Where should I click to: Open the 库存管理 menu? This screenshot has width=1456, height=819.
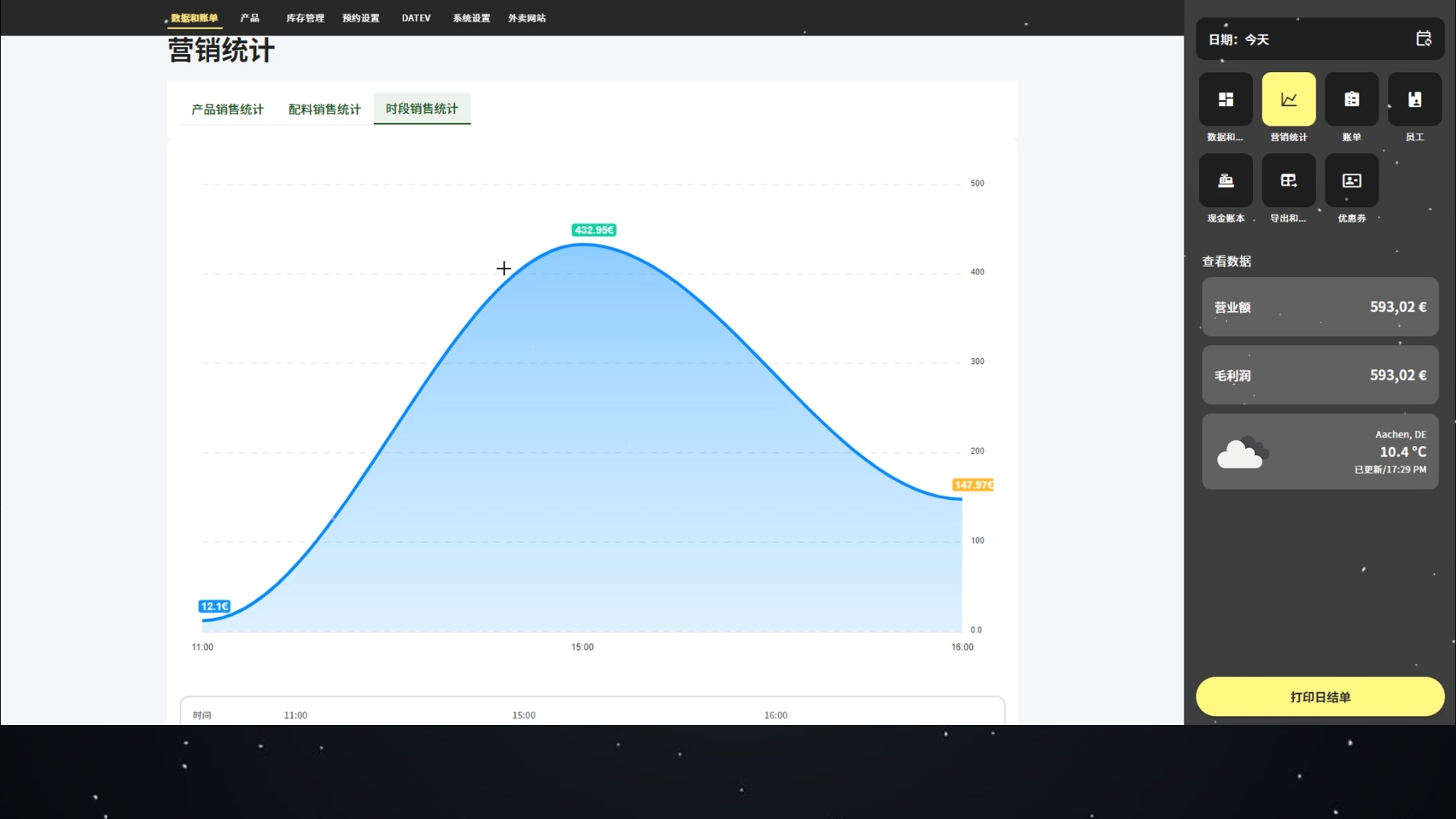tap(305, 18)
